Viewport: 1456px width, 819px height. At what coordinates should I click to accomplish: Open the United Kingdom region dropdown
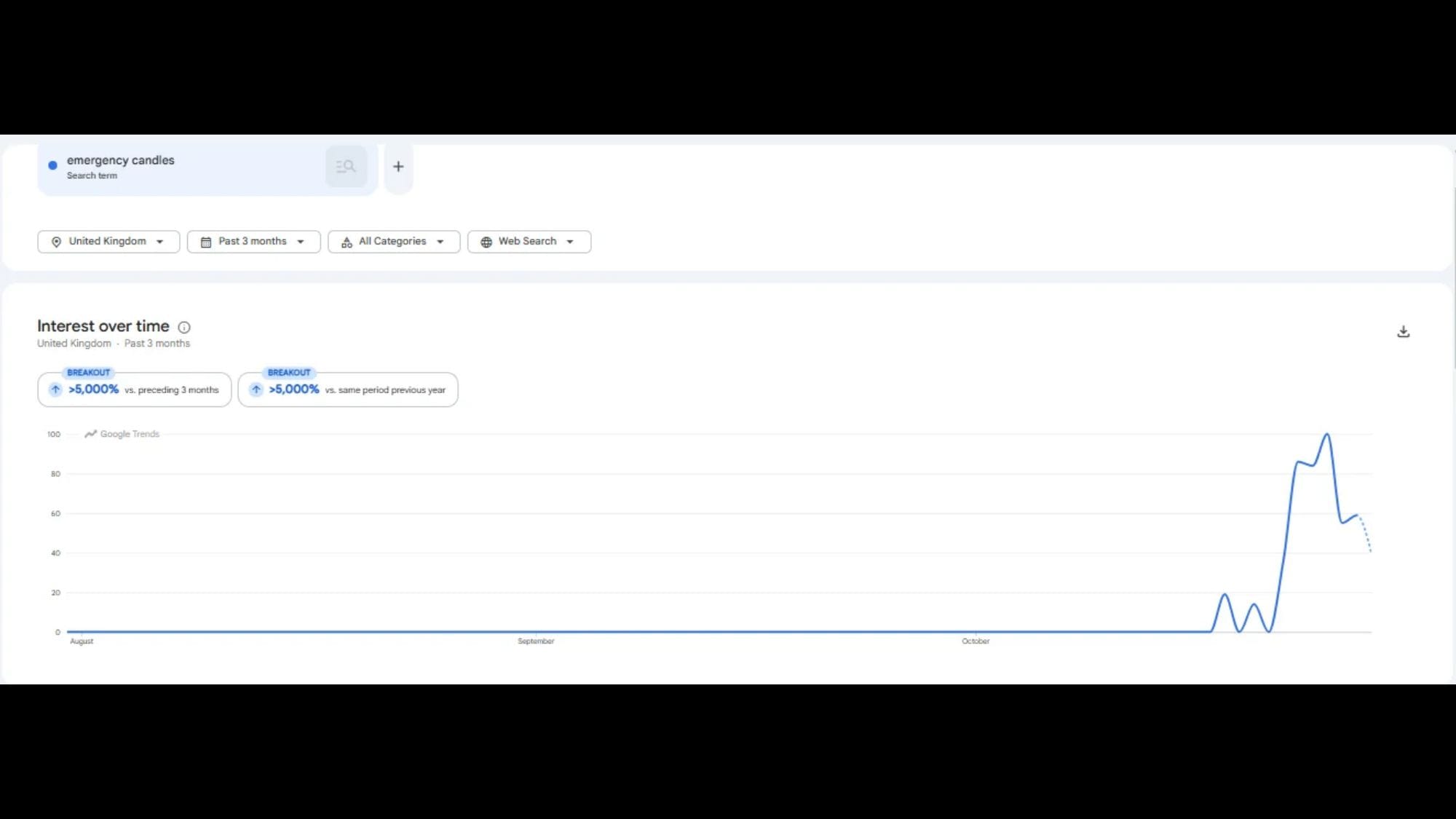click(108, 242)
